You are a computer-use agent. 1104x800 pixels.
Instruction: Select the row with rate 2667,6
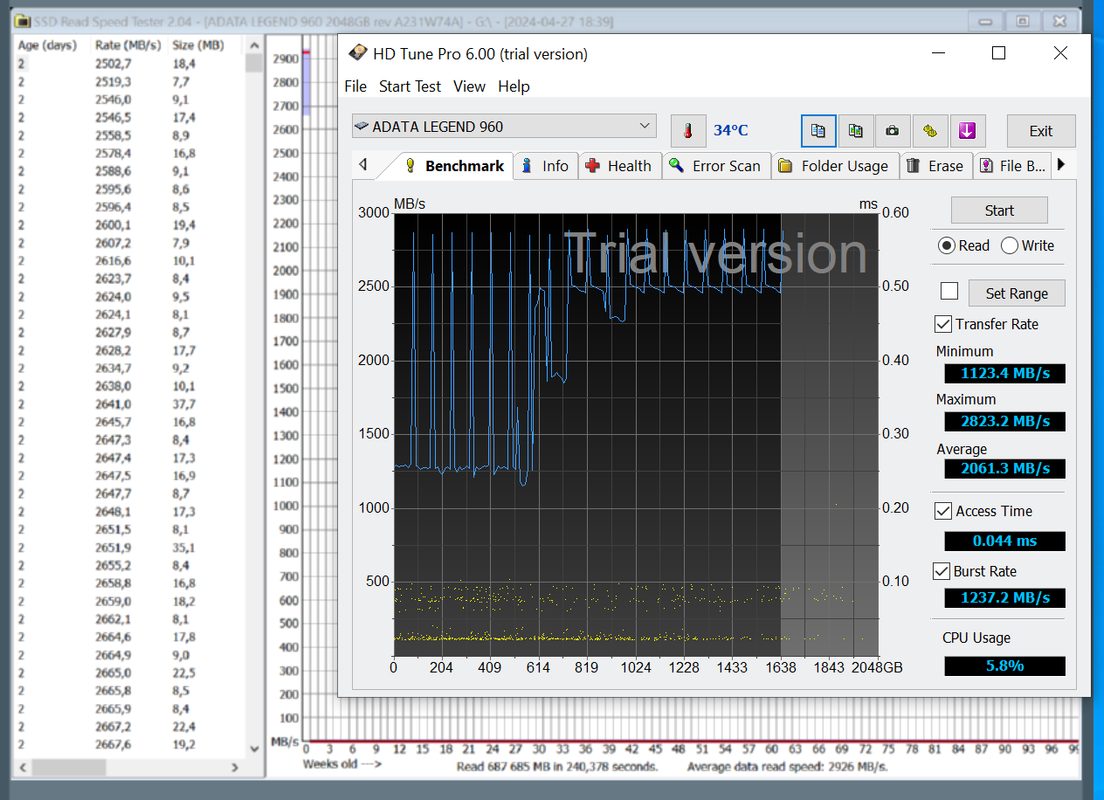(x=130, y=744)
